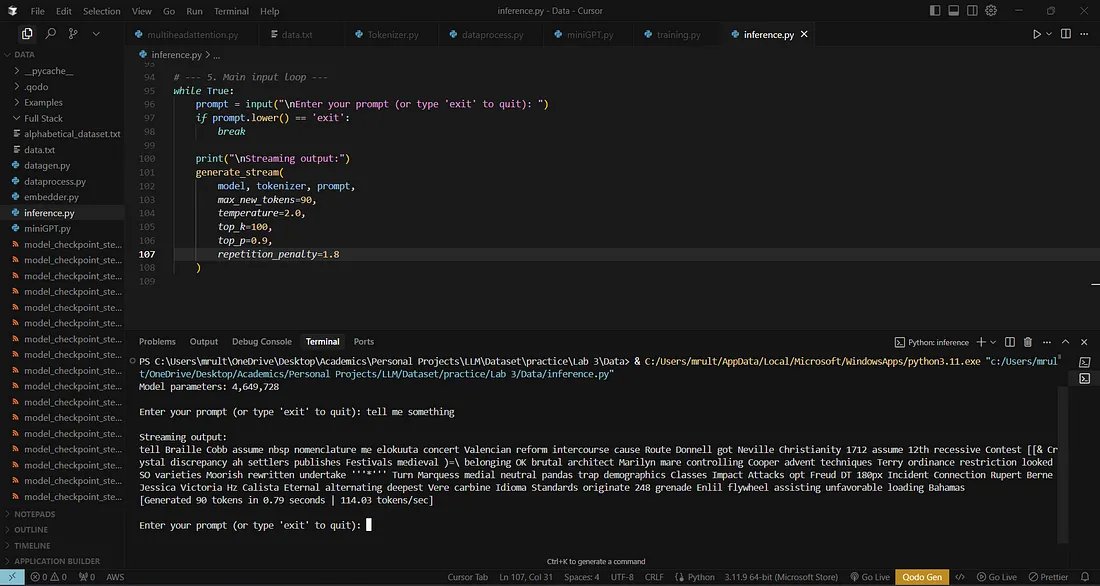This screenshot has height=586, width=1100.
Task: Open the settings gear in title bar
Action: tap(991, 11)
